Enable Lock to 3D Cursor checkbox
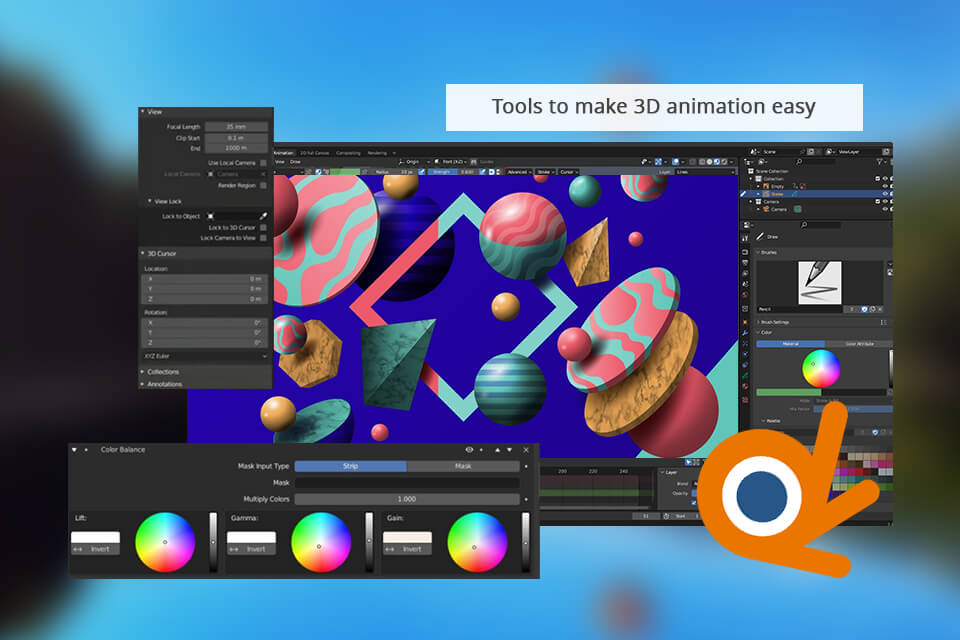Screen dimensions: 960x640 coord(263,227)
